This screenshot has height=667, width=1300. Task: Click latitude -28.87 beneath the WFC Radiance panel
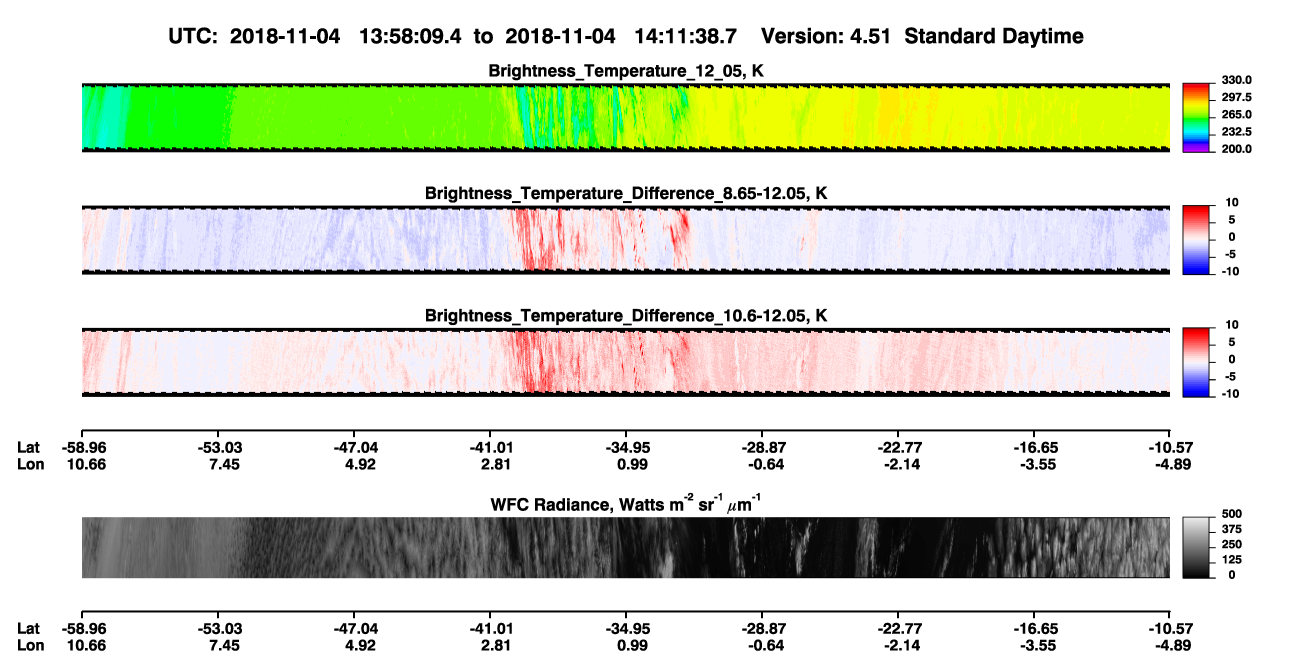point(762,628)
